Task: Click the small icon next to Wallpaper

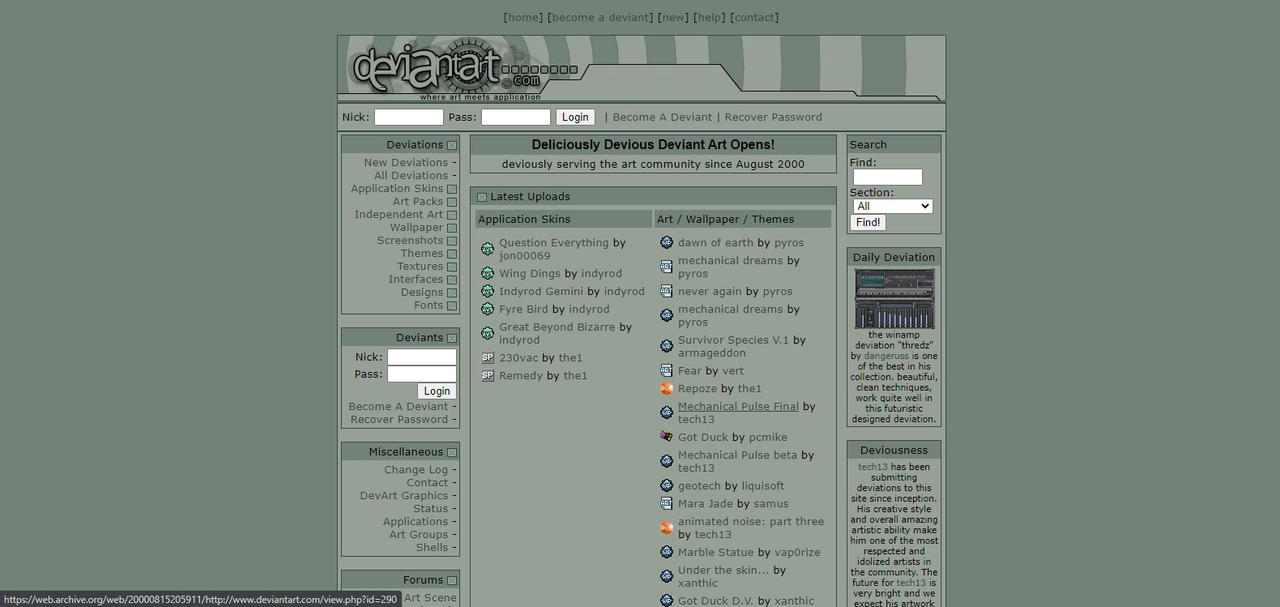Action: [453, 227]
